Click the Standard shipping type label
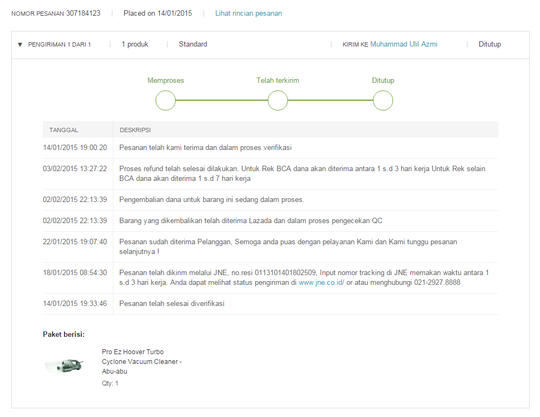Screen dimensions: 540x417 coord(193,44)
